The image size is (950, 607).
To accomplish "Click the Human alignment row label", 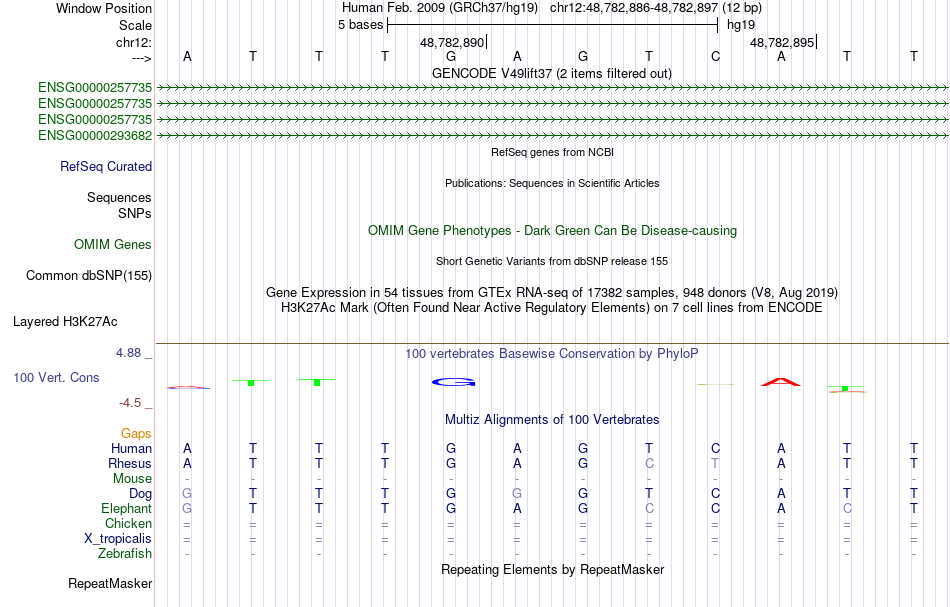I will [x=131, y=449].
